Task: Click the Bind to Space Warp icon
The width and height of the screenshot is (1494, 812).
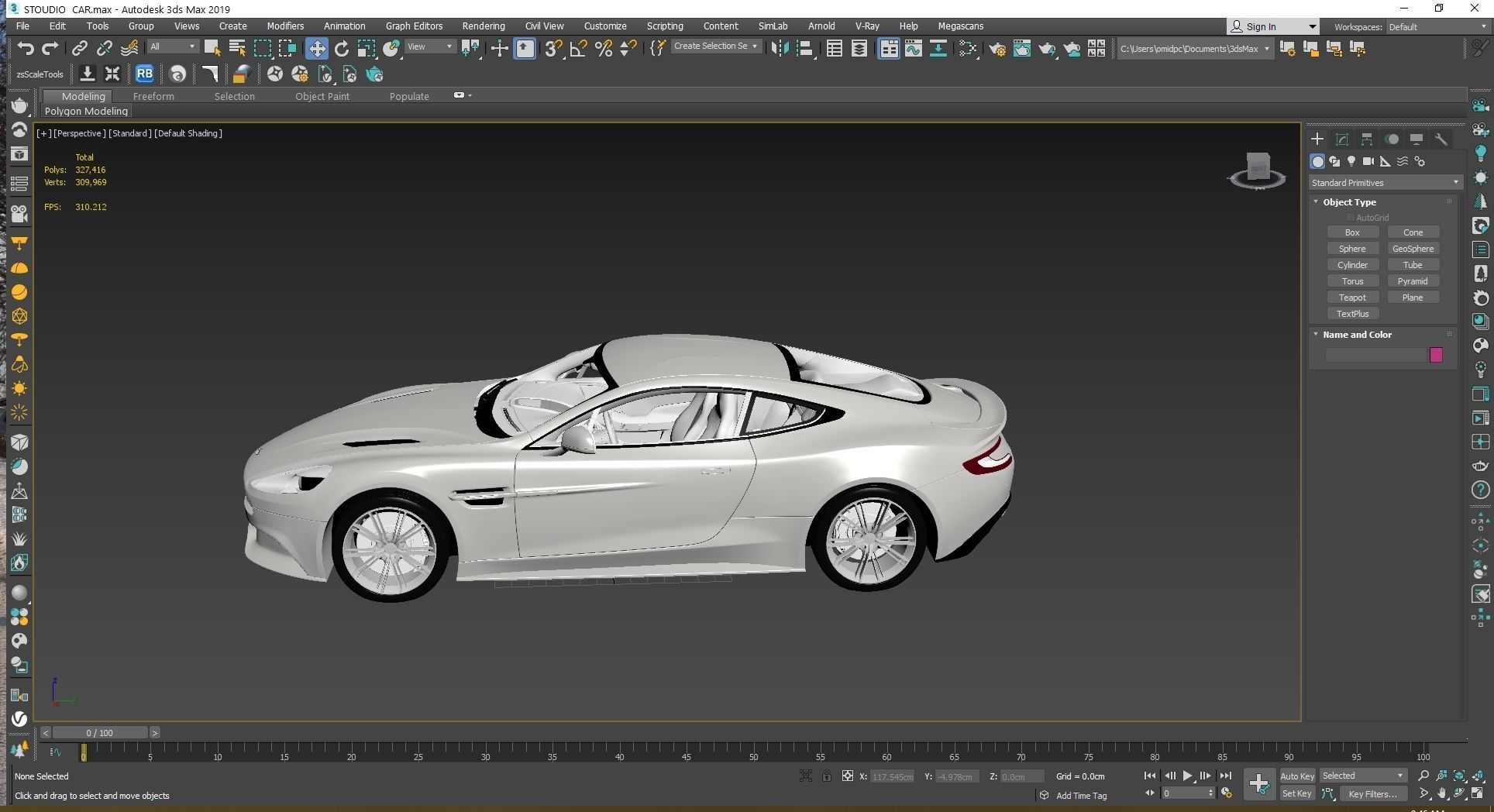Action: [x=129, y=48]
